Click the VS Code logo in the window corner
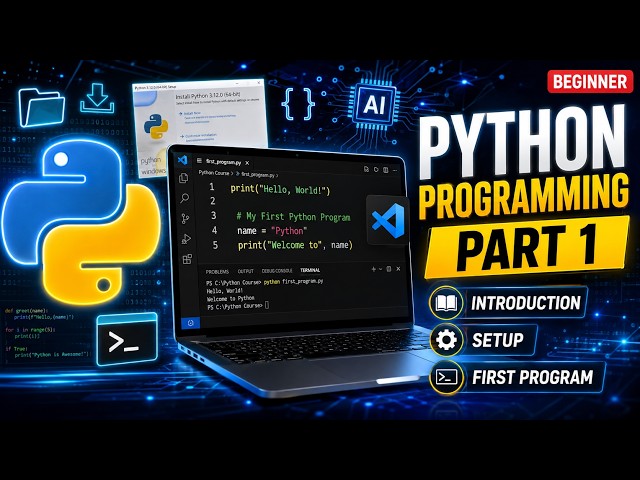Image resolution: width=640 pixels, height=480 pixels. tap(182, 160)
